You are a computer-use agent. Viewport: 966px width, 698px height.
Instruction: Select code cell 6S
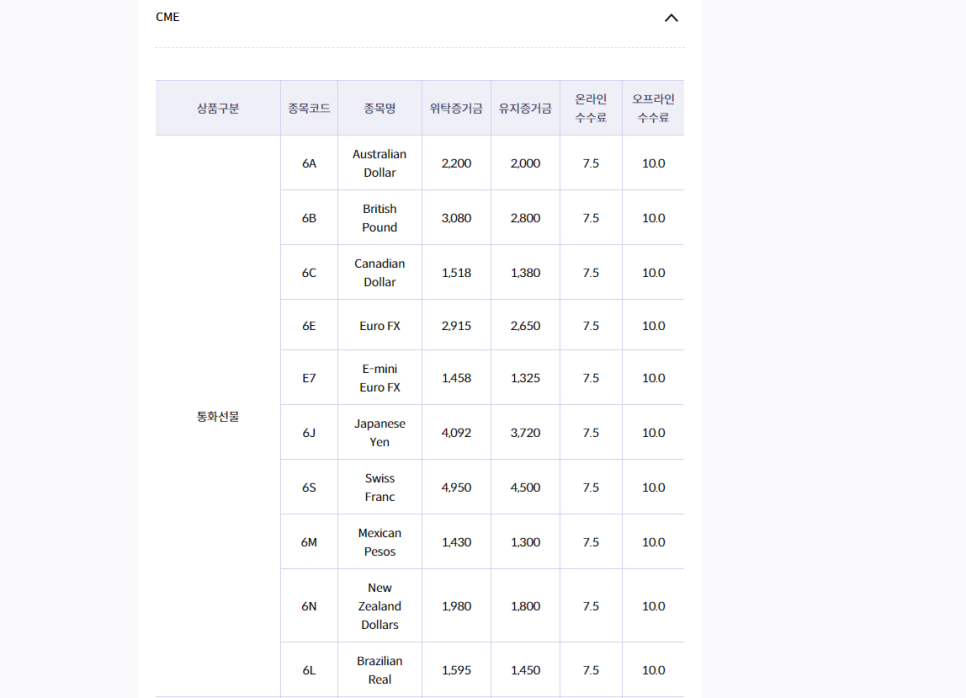pos(309,488)
